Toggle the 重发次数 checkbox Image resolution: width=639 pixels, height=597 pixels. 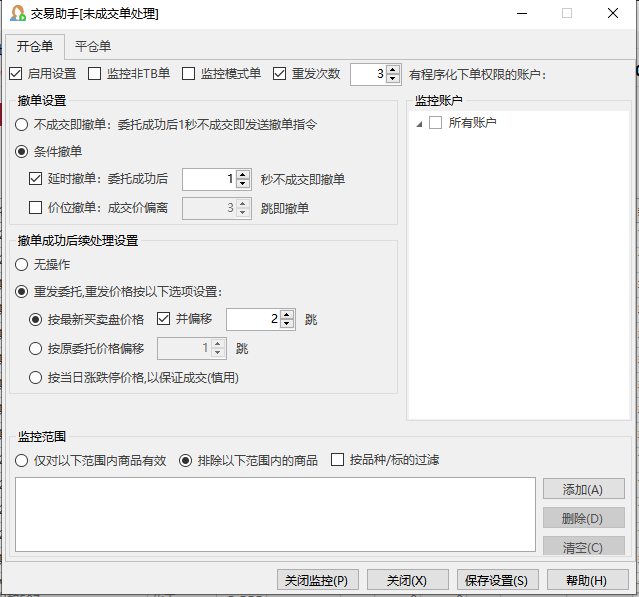coord(279,74)
